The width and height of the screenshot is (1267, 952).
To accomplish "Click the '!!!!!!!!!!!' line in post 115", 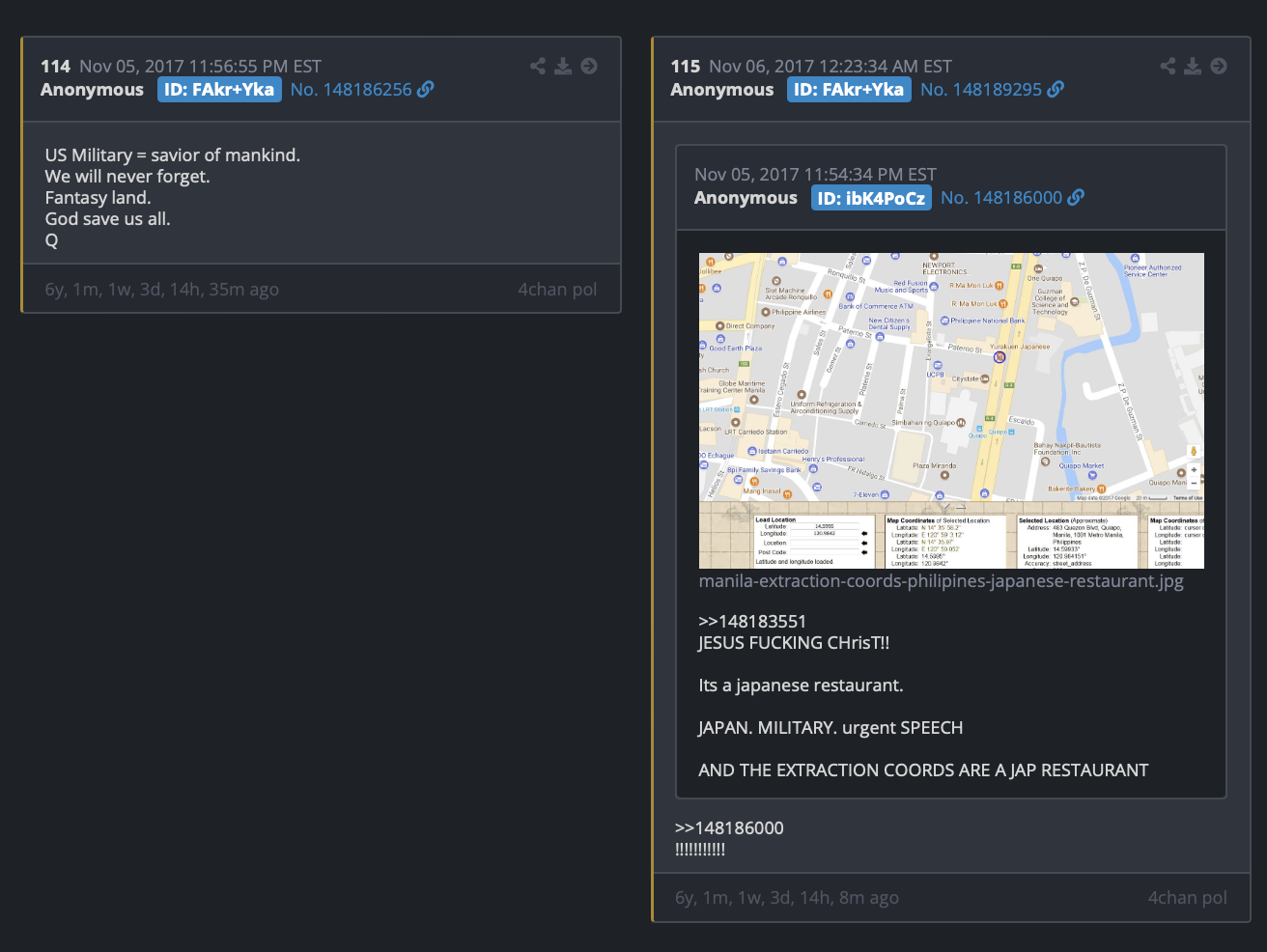I will click(700, 850).
